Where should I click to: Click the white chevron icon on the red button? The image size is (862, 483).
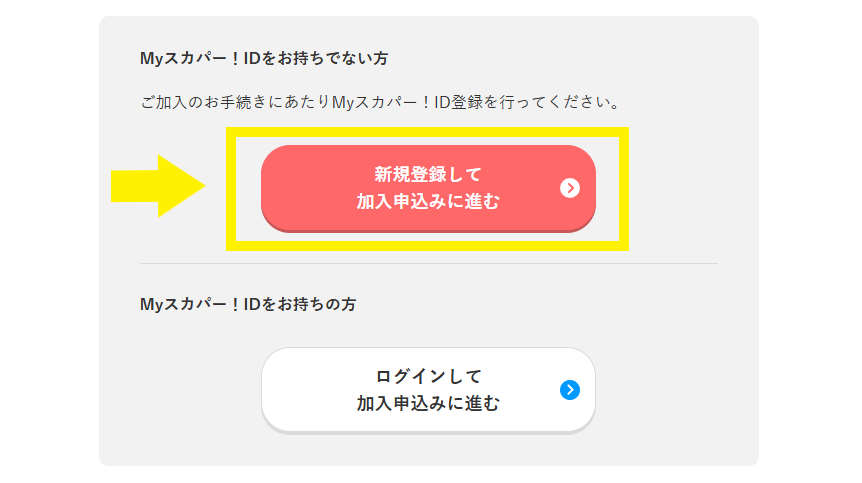click(570, 188)
